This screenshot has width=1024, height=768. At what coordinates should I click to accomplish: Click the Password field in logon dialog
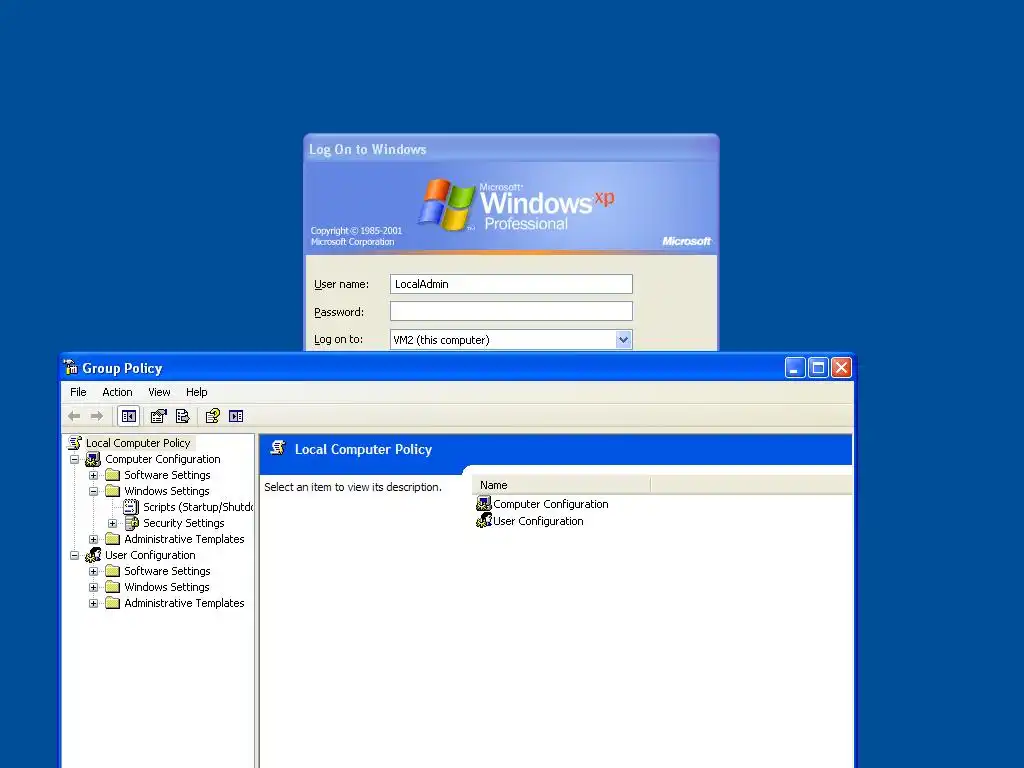pos(511,311)
